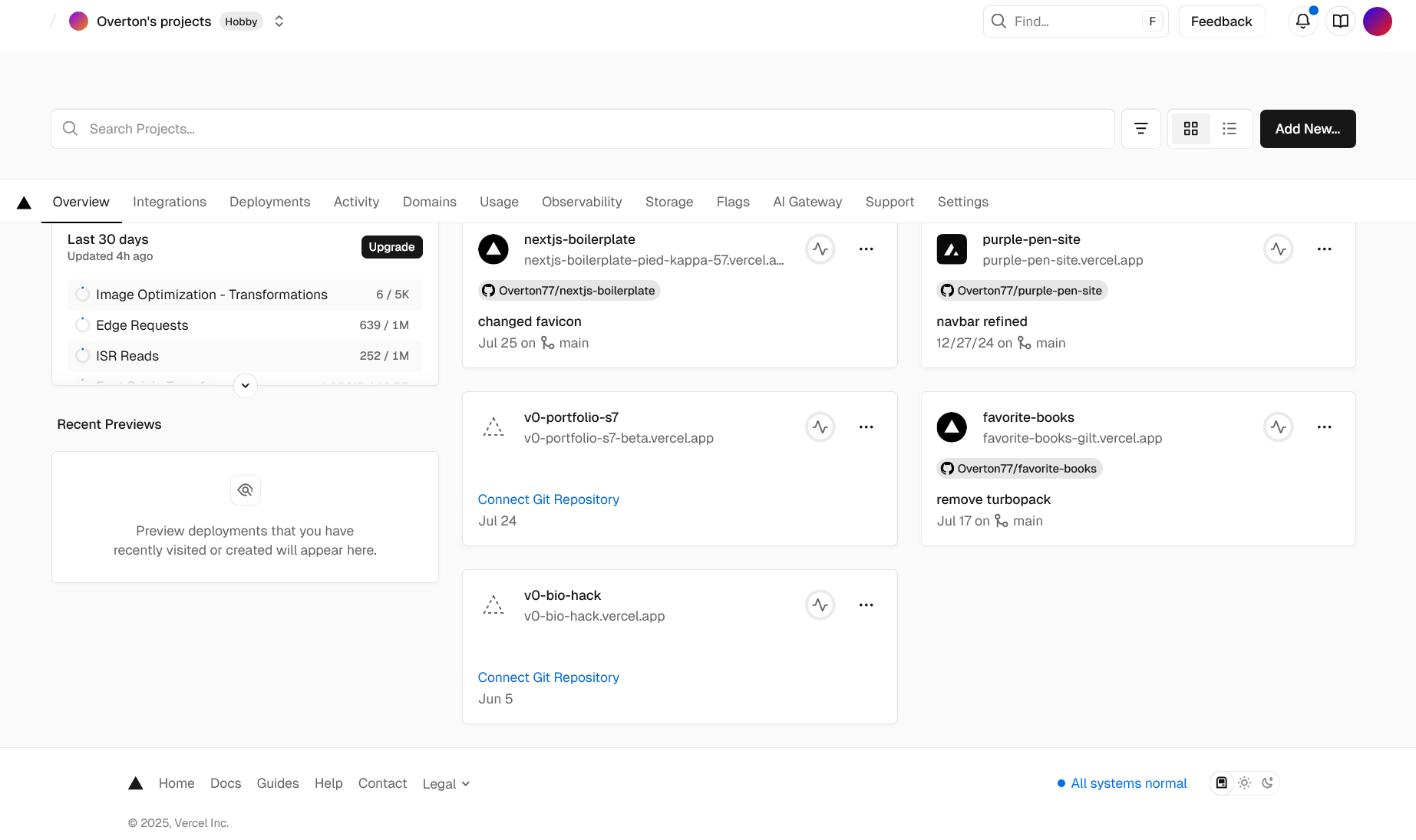This screenshot has width=1416, height=840.
Task: Open your profile avatar menu
Action: (x=1378, y=21)
